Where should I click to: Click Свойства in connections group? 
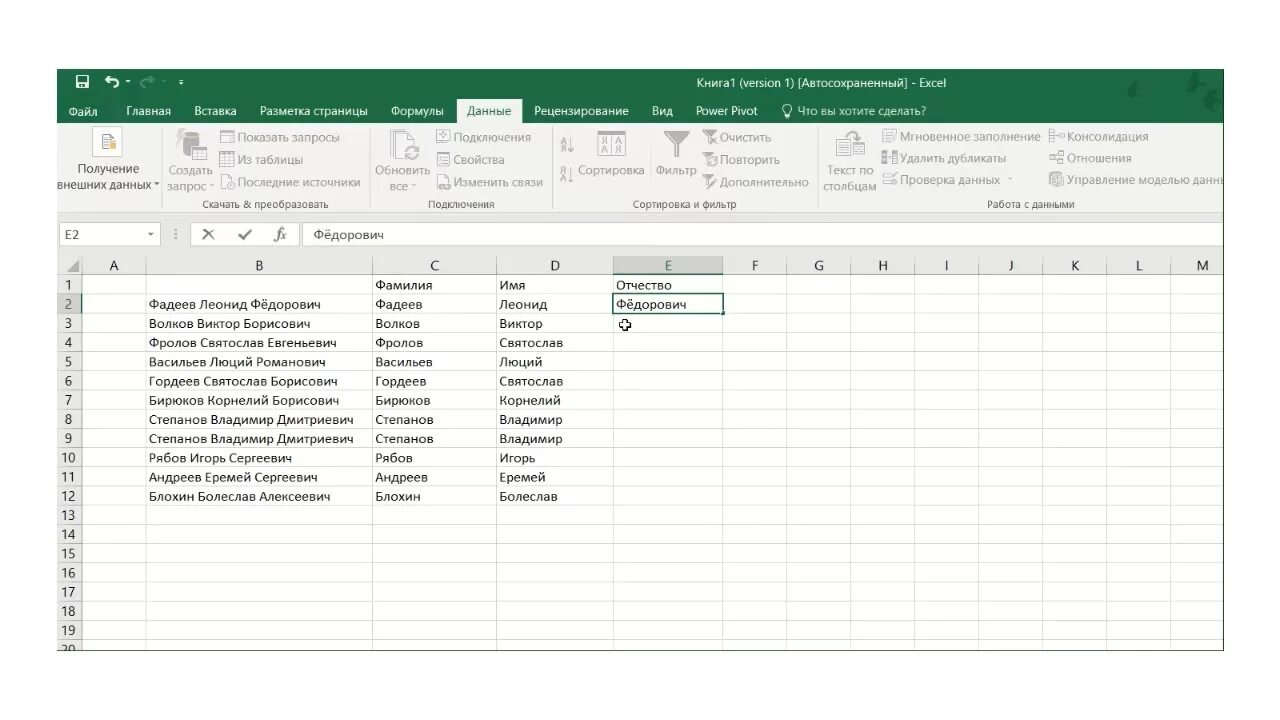pos(470,159)
